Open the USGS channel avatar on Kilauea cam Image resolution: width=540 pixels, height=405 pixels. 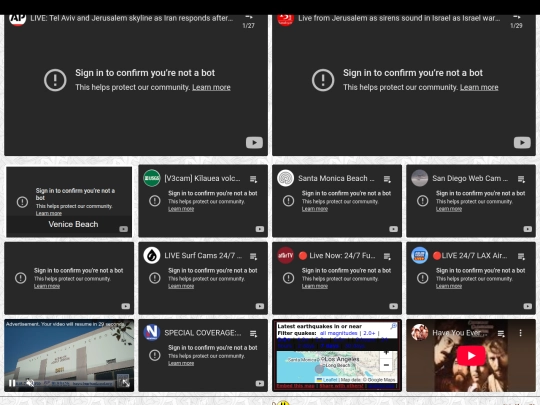152,178
